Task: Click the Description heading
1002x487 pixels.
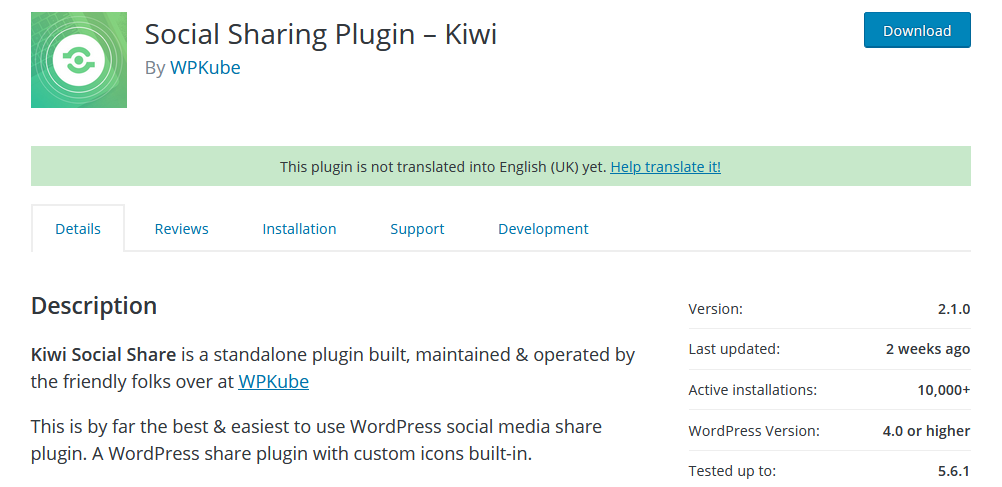Action: tap(94, 306)
